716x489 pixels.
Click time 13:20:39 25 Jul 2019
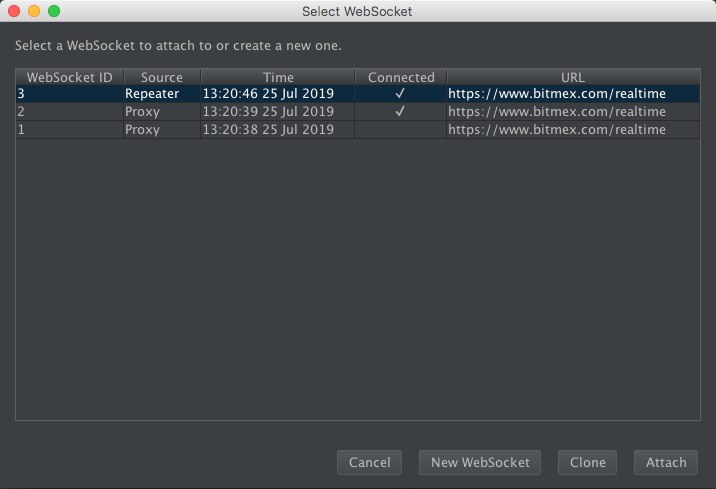pos(278,111)
